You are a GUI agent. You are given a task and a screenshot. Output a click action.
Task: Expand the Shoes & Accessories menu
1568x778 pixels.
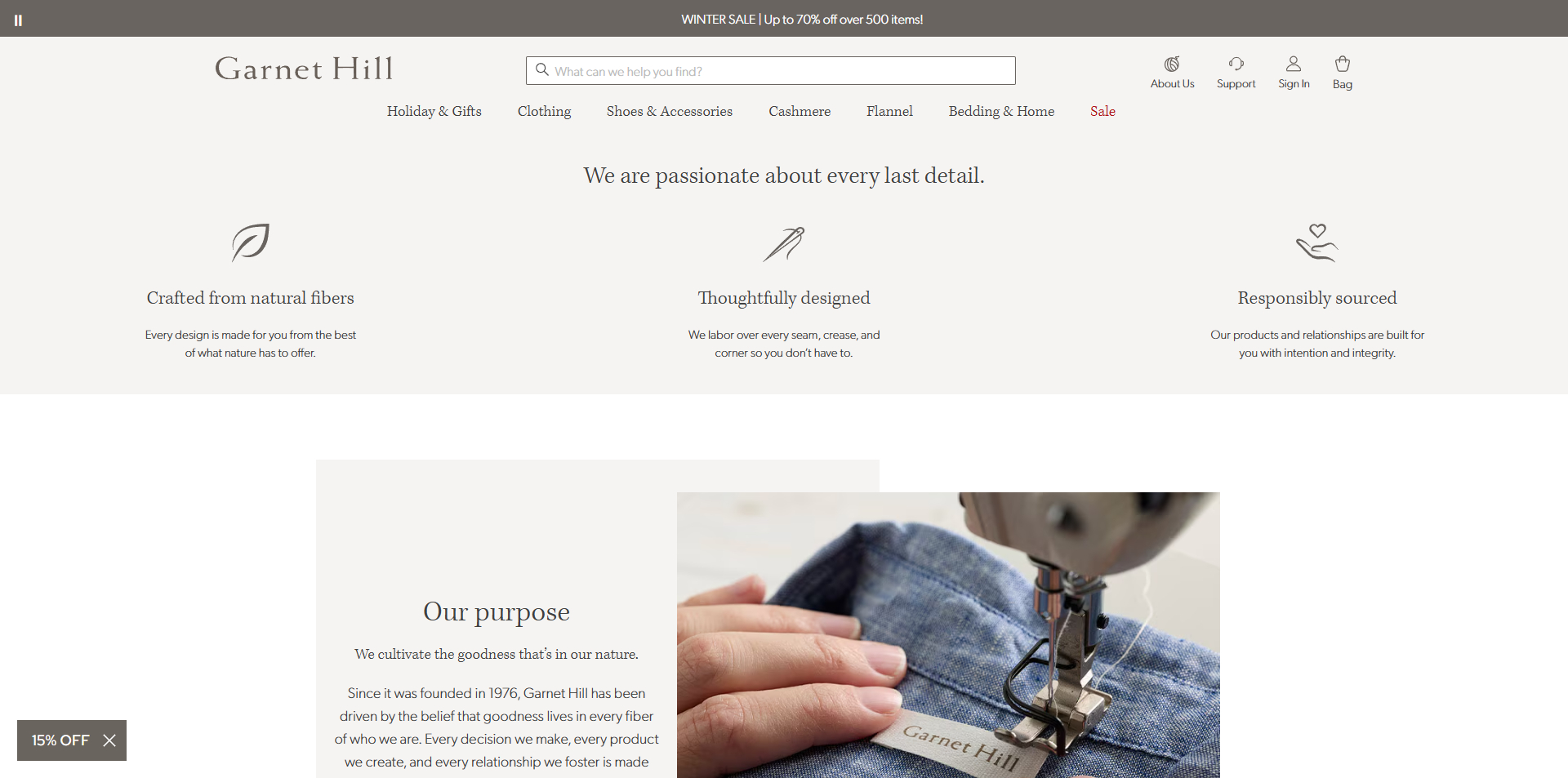click(670, 111)
